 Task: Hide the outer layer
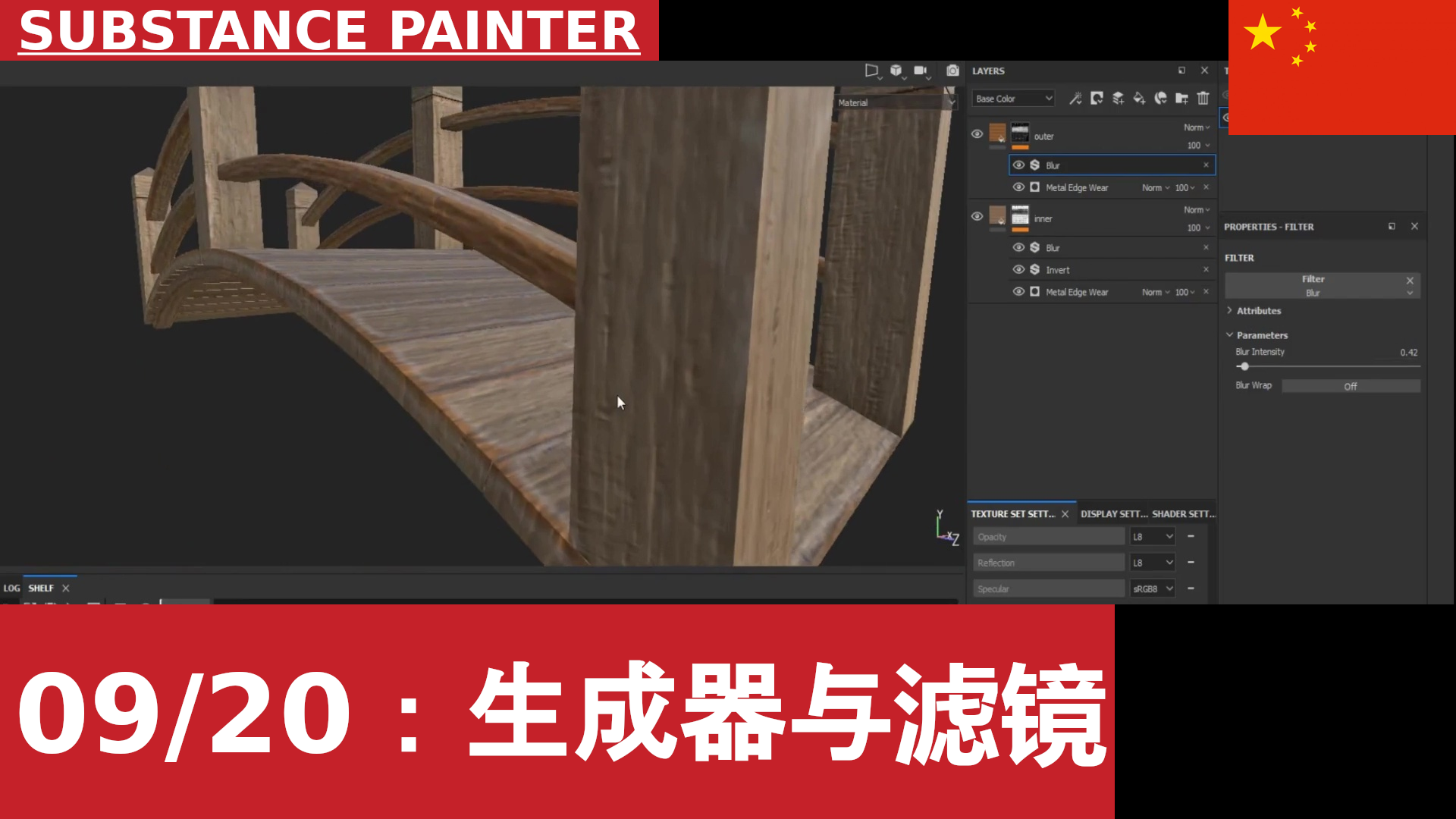point(977,134)
